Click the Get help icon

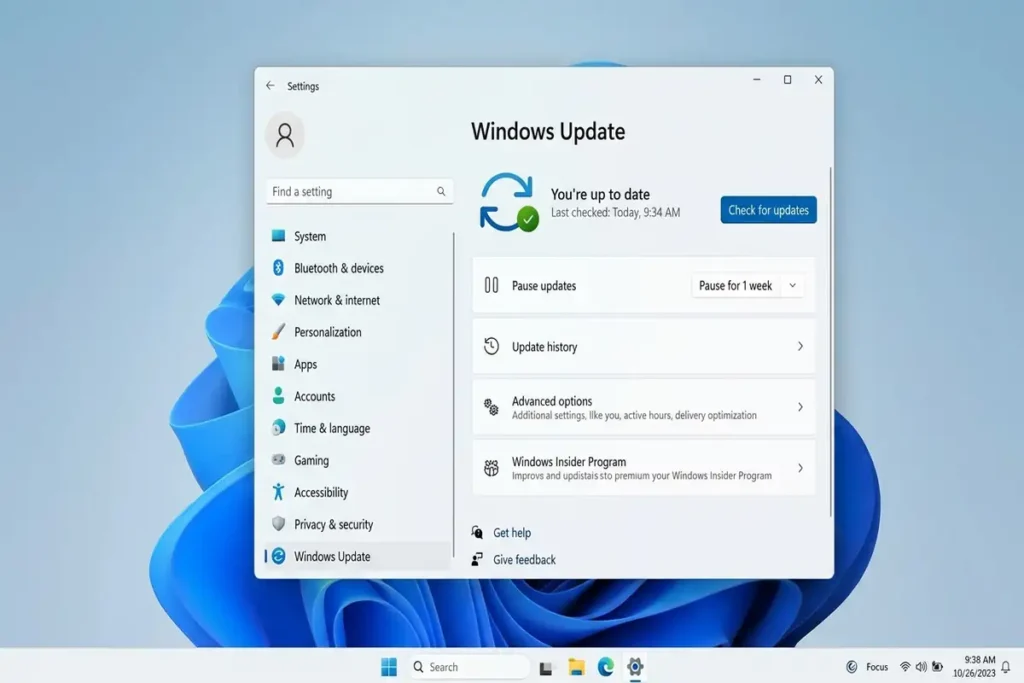tap(477, 532)
